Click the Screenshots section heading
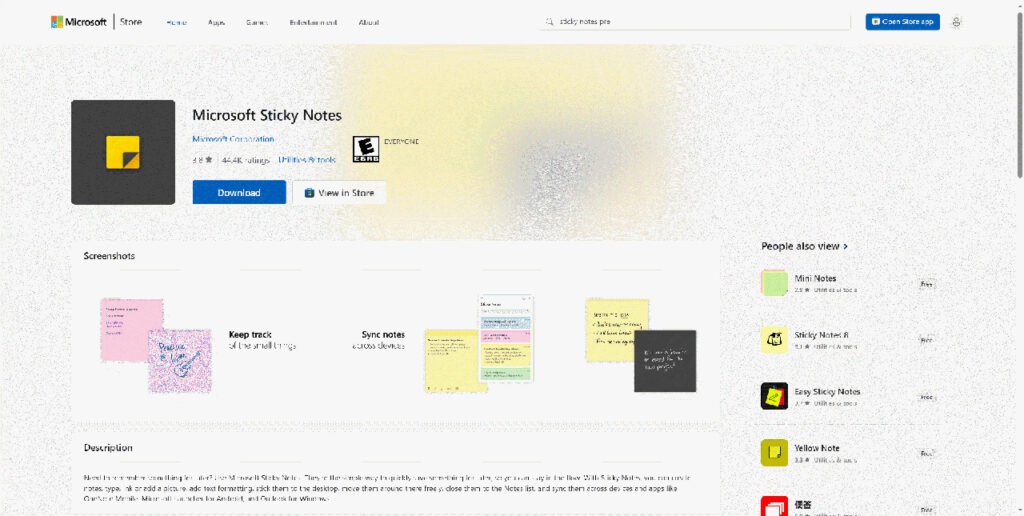 [x=109, y=256]
